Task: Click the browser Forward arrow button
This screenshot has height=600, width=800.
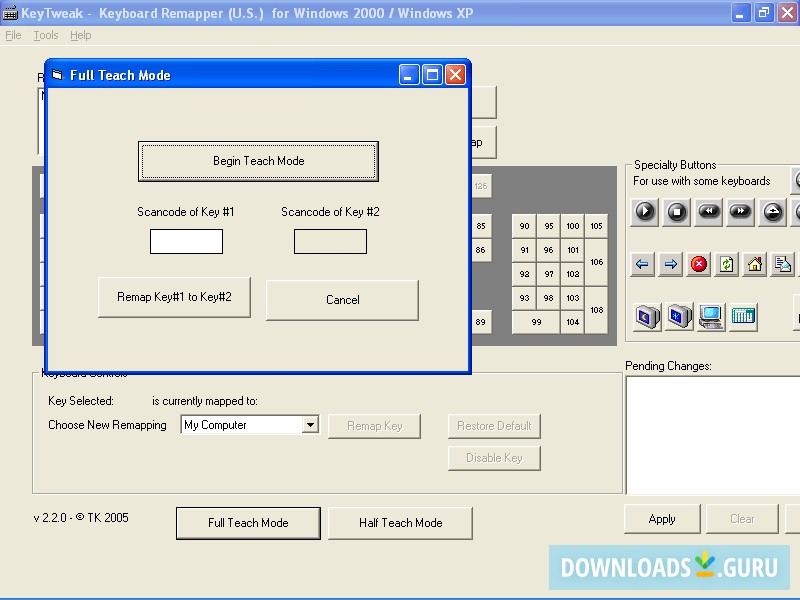Action: tap(670, 264)
